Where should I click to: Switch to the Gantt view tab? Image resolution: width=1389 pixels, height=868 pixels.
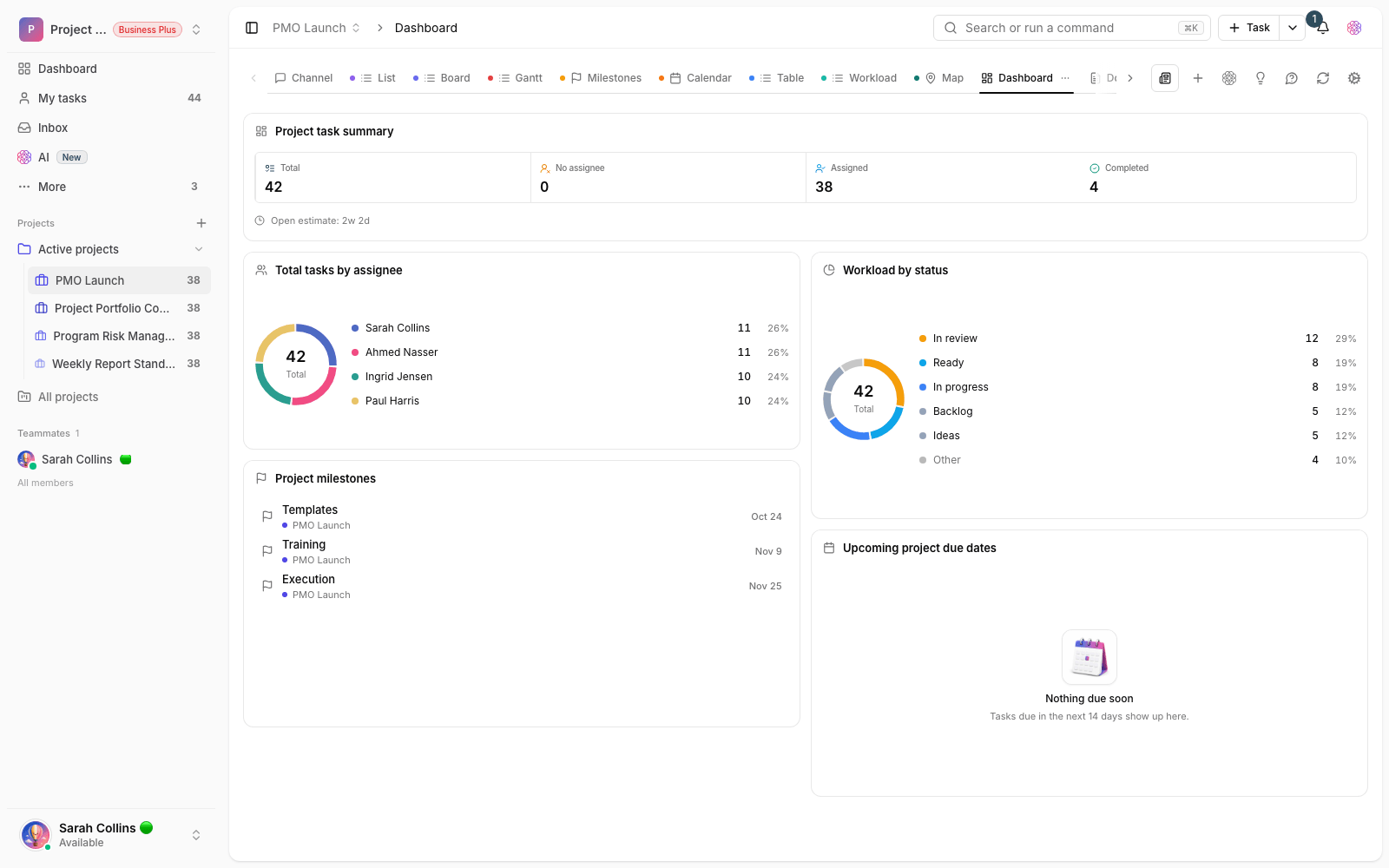[x=515, y=78]
